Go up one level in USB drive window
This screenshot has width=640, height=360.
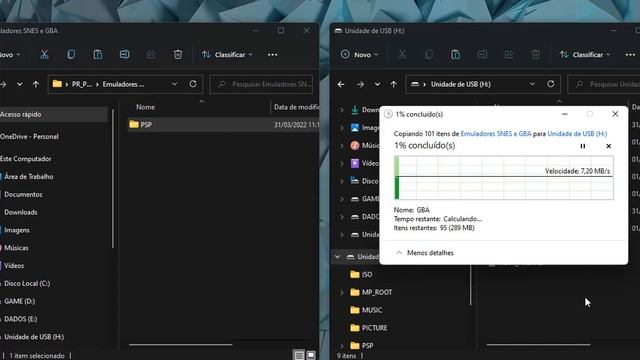[393, 84]
